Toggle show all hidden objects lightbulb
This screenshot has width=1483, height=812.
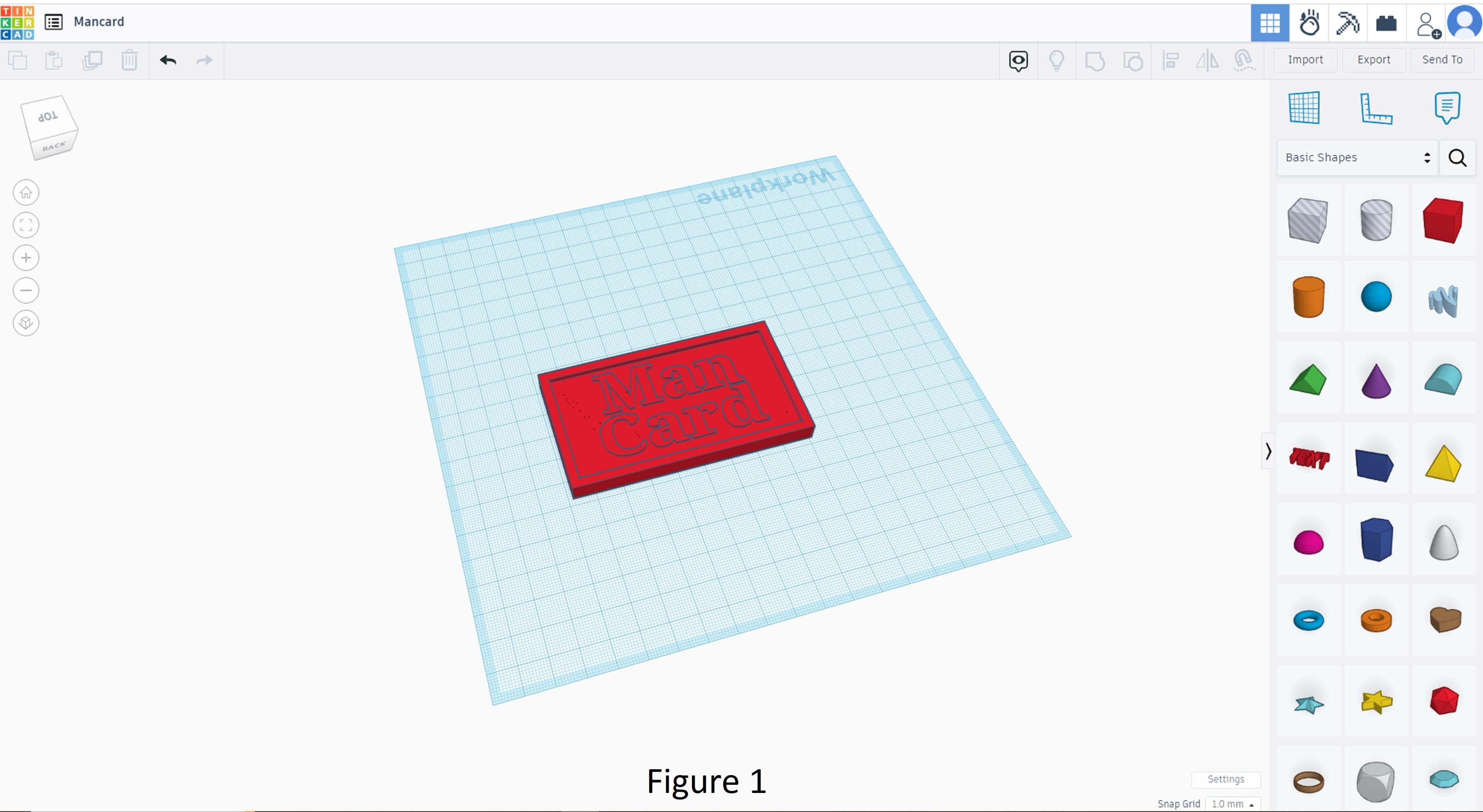[x=1056, y=60]
